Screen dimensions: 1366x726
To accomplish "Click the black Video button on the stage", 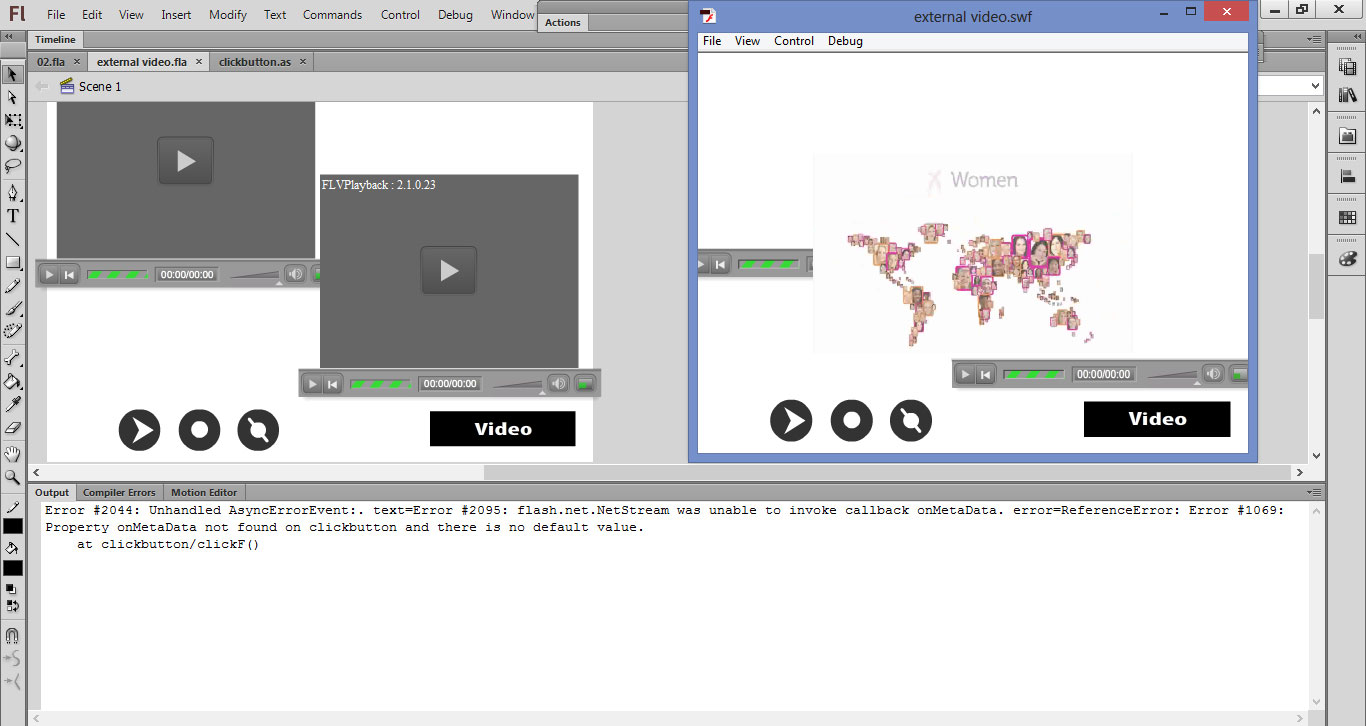I will (x=503, y=429).
